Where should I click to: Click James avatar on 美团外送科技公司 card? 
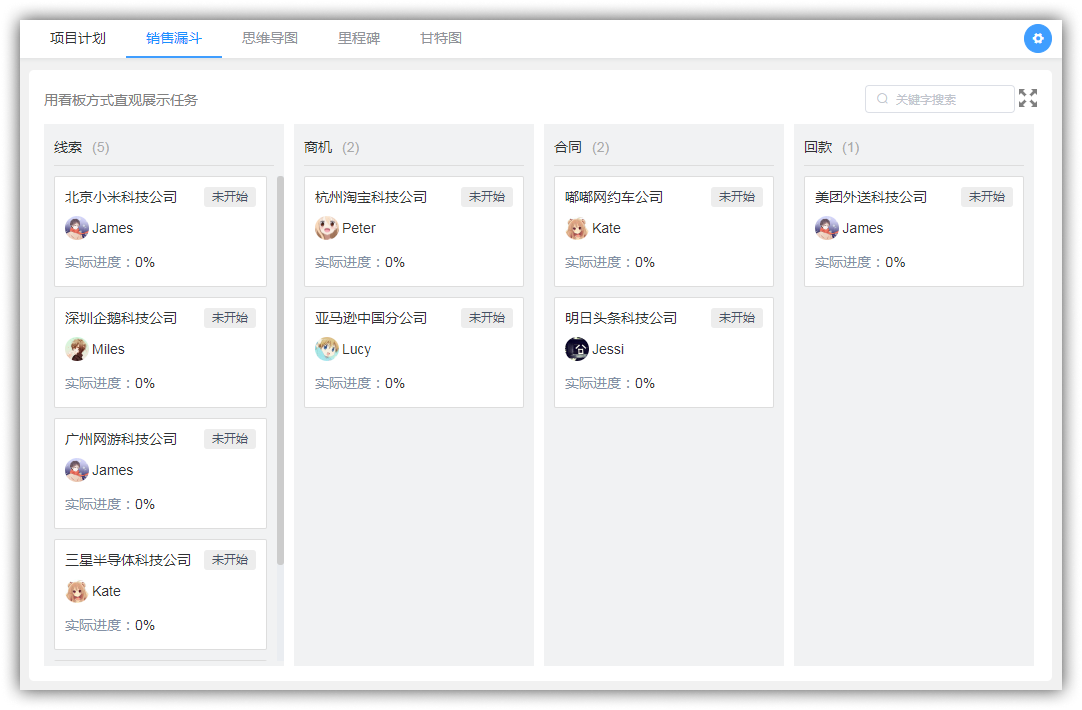tap(827, 228)
